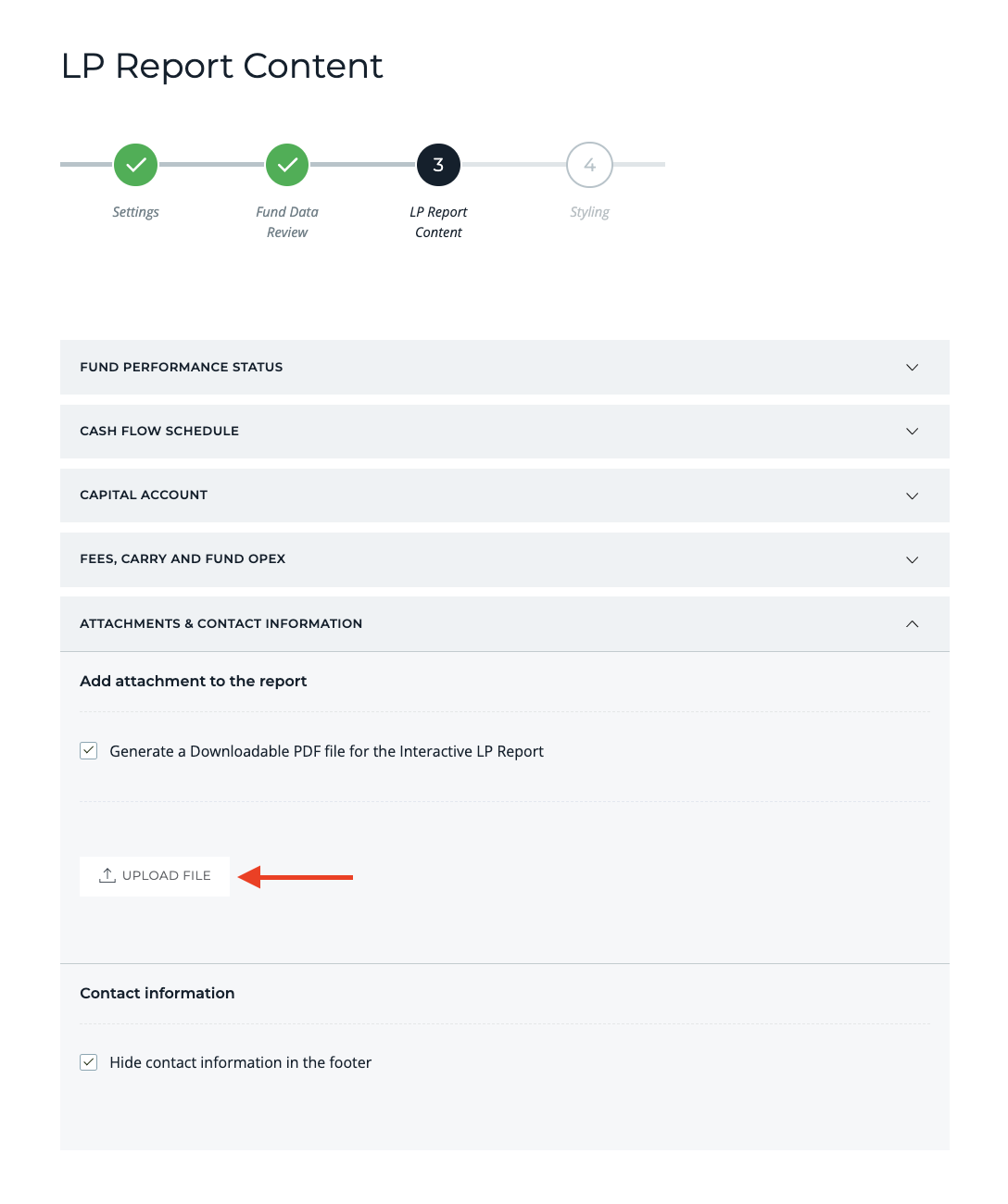The height and width of the screenshot is (1204, 1008).
Task: Uncheck Hide contact information in the footer
Action: tap(89, 1062)
